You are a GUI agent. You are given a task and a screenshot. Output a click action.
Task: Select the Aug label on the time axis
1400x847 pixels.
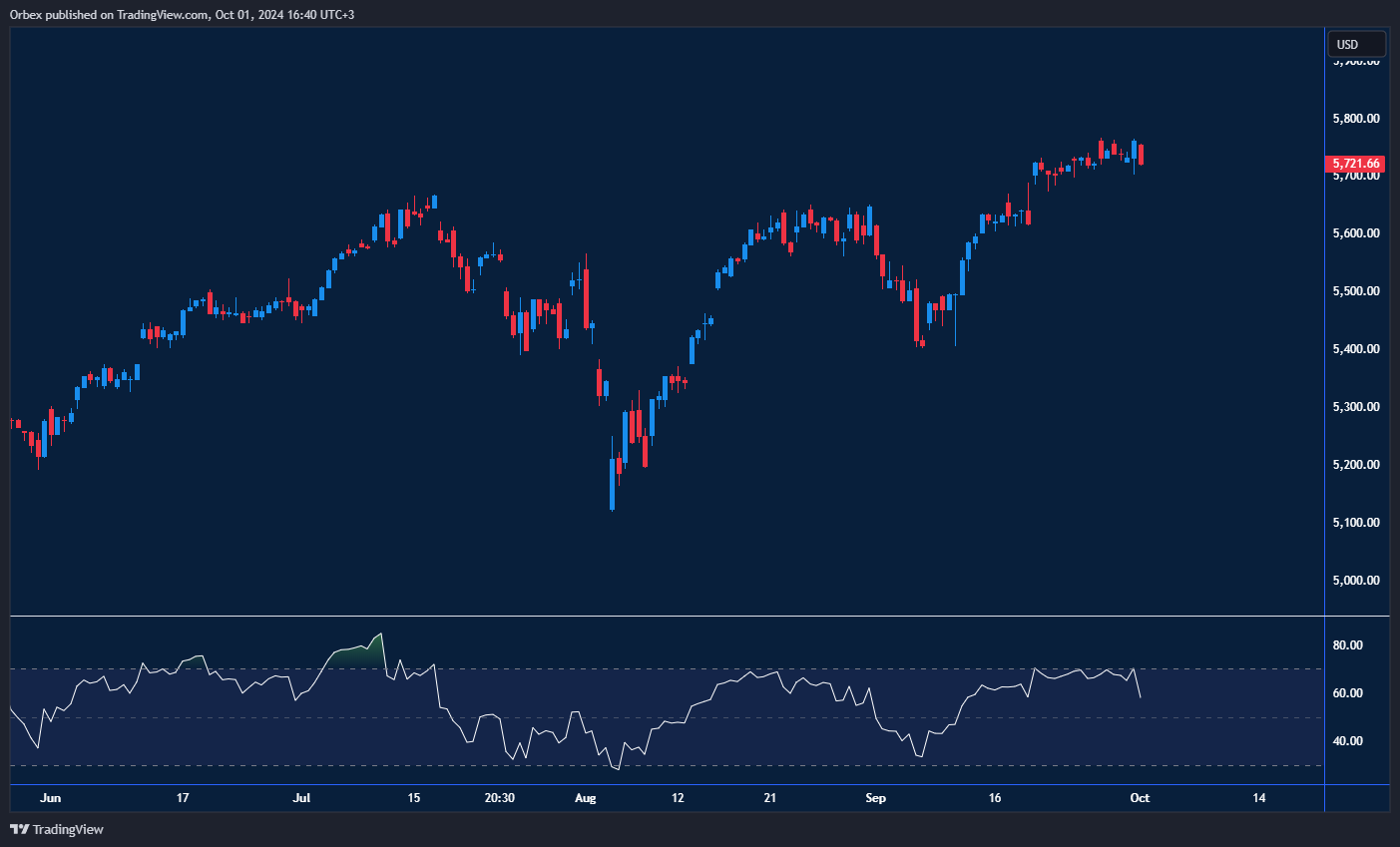(585, 798)
